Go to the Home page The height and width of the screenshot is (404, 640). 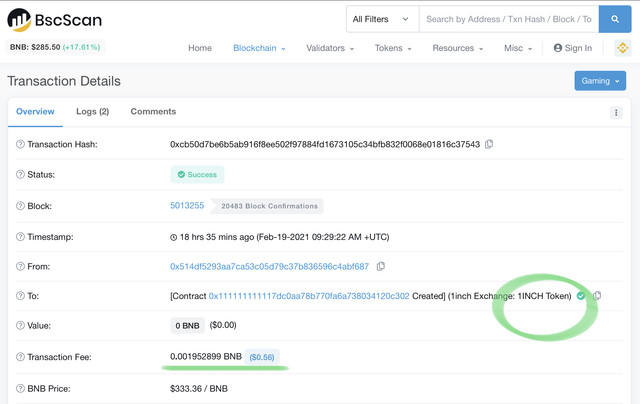(200, 48)
